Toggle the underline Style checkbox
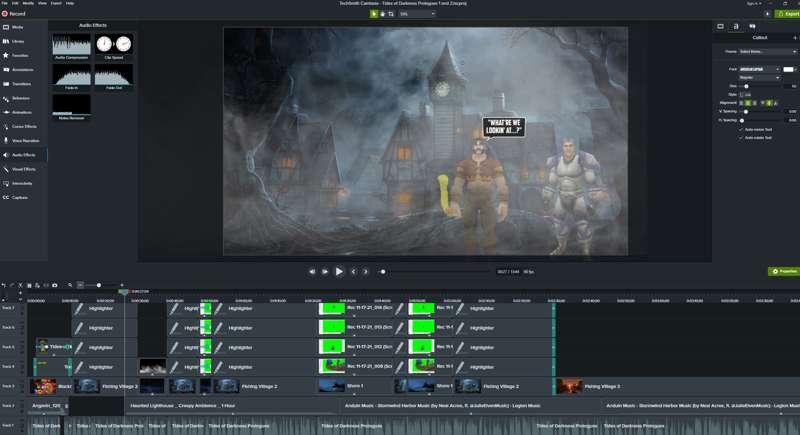Image resolution: width=800 pixels, height=435 pixels. click(x=742, y=94)
